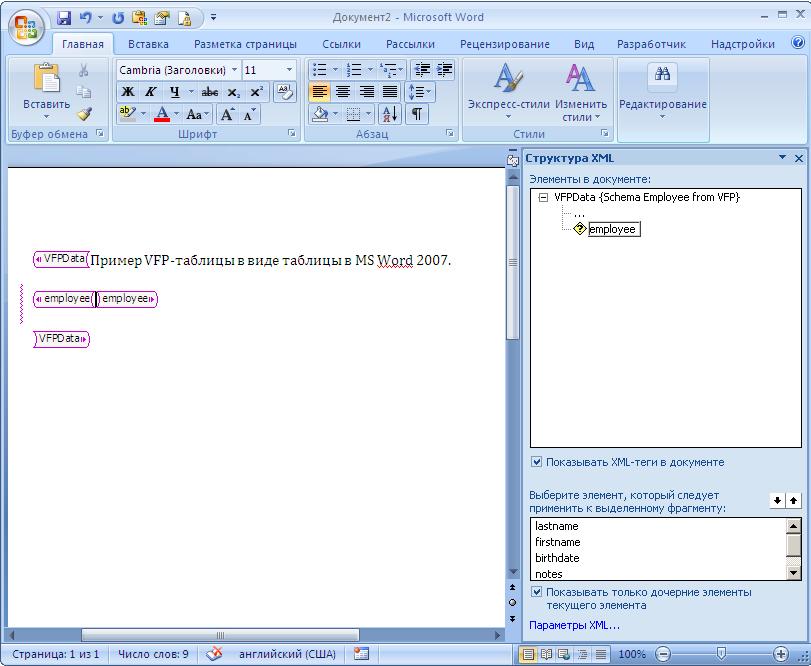Justify paragraph text
This screenshot has height=666, width=811.
(390, 92)
